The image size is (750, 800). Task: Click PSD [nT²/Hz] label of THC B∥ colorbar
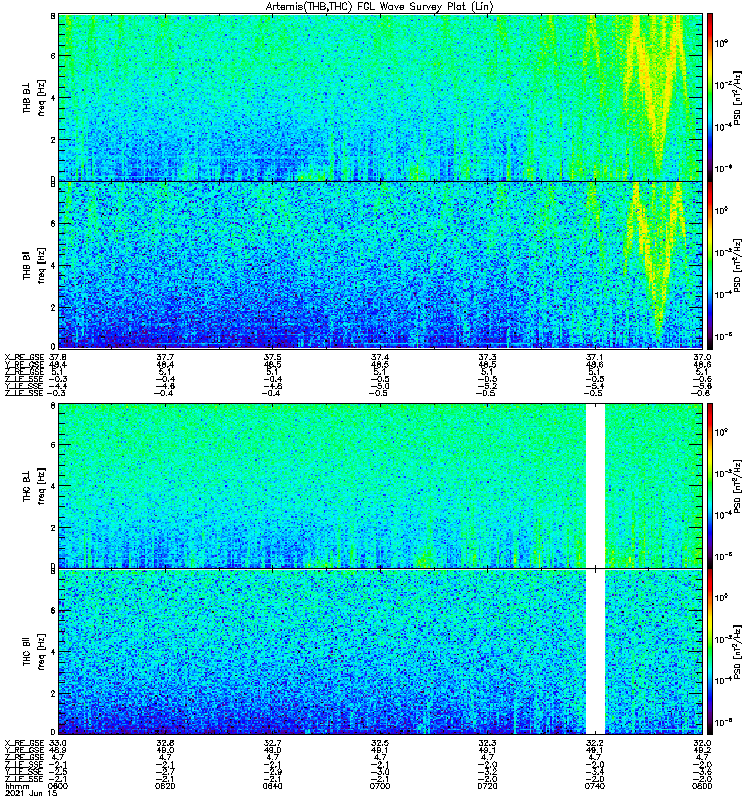click(x=737, y=652)
